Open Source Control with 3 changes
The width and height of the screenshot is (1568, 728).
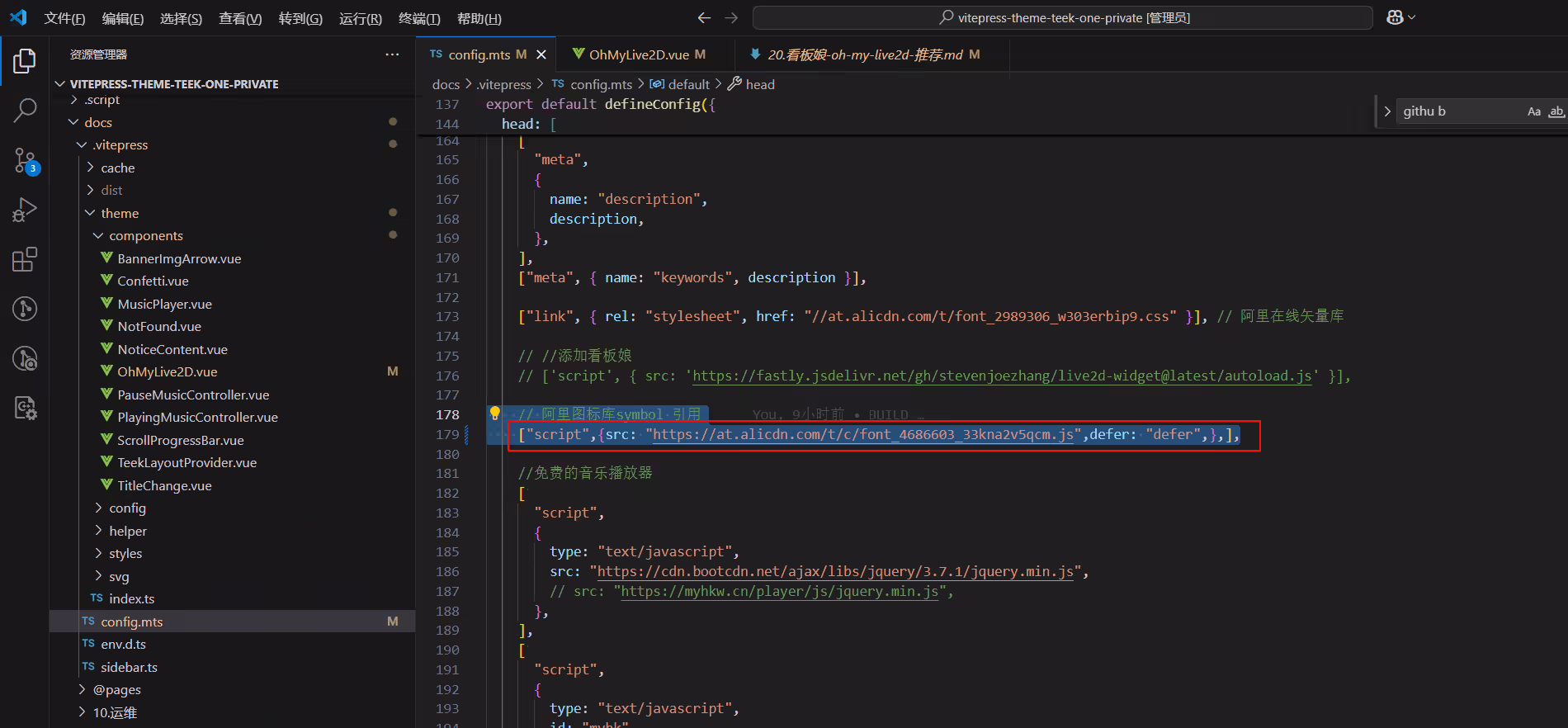click(25, 160)
